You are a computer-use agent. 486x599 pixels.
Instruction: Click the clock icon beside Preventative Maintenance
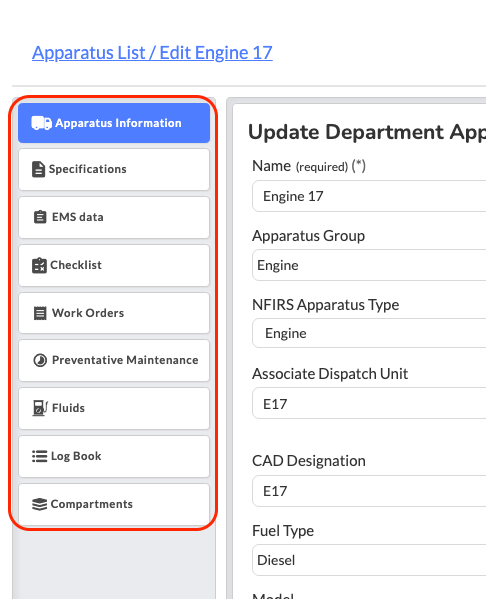click(40, 360)
